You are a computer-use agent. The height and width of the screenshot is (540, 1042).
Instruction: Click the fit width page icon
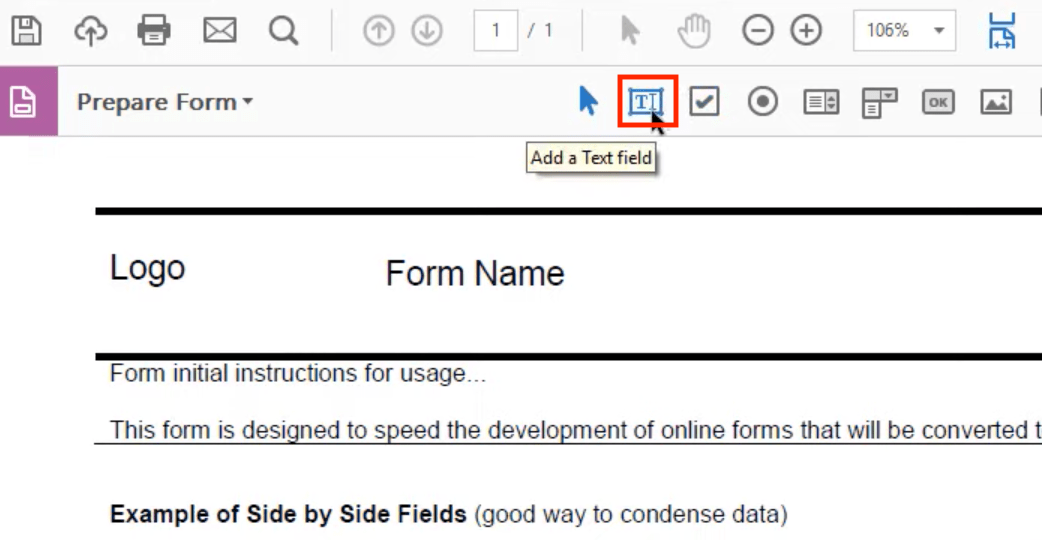[x=1001, y=31]
